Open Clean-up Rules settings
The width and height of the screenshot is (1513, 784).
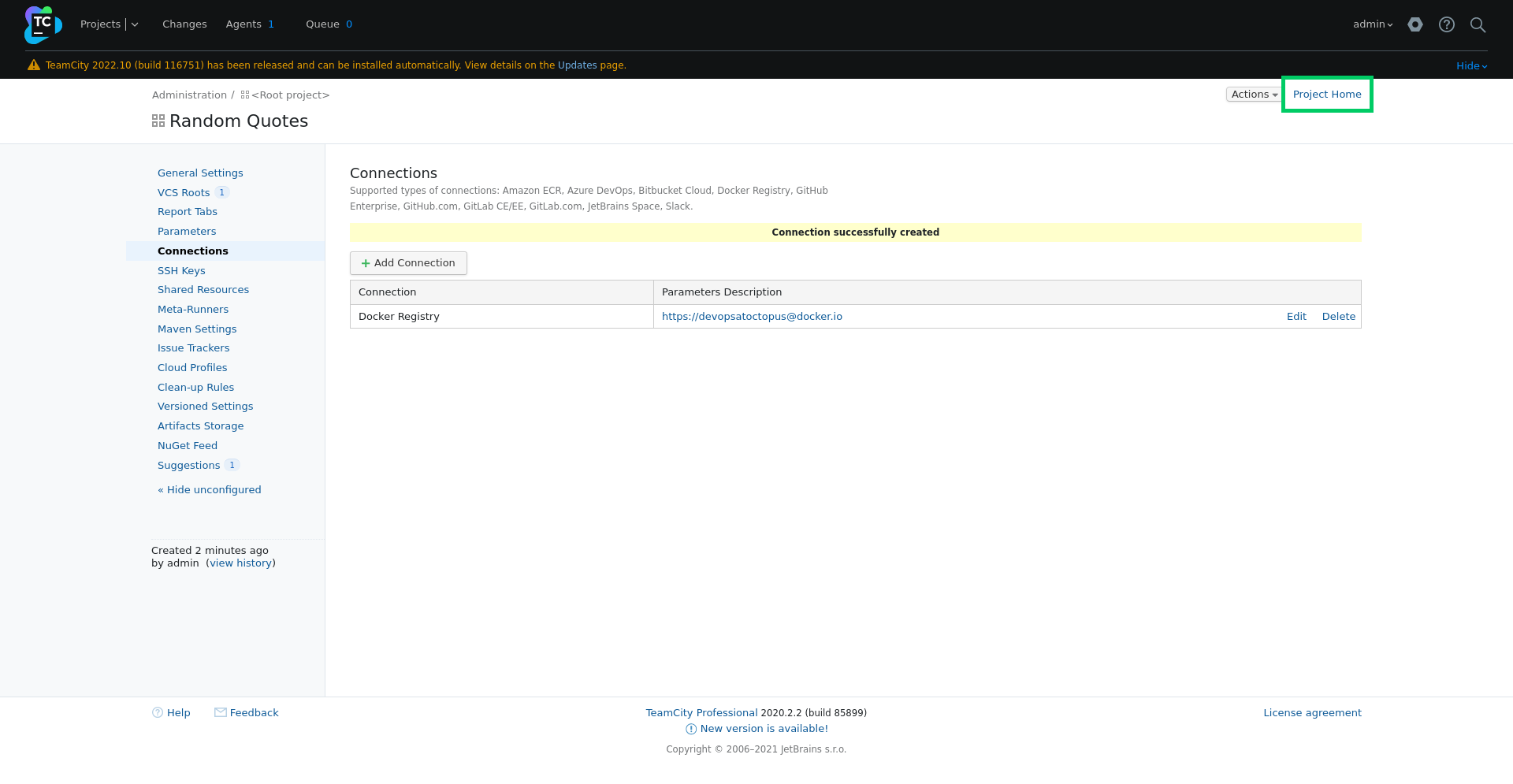196,388
